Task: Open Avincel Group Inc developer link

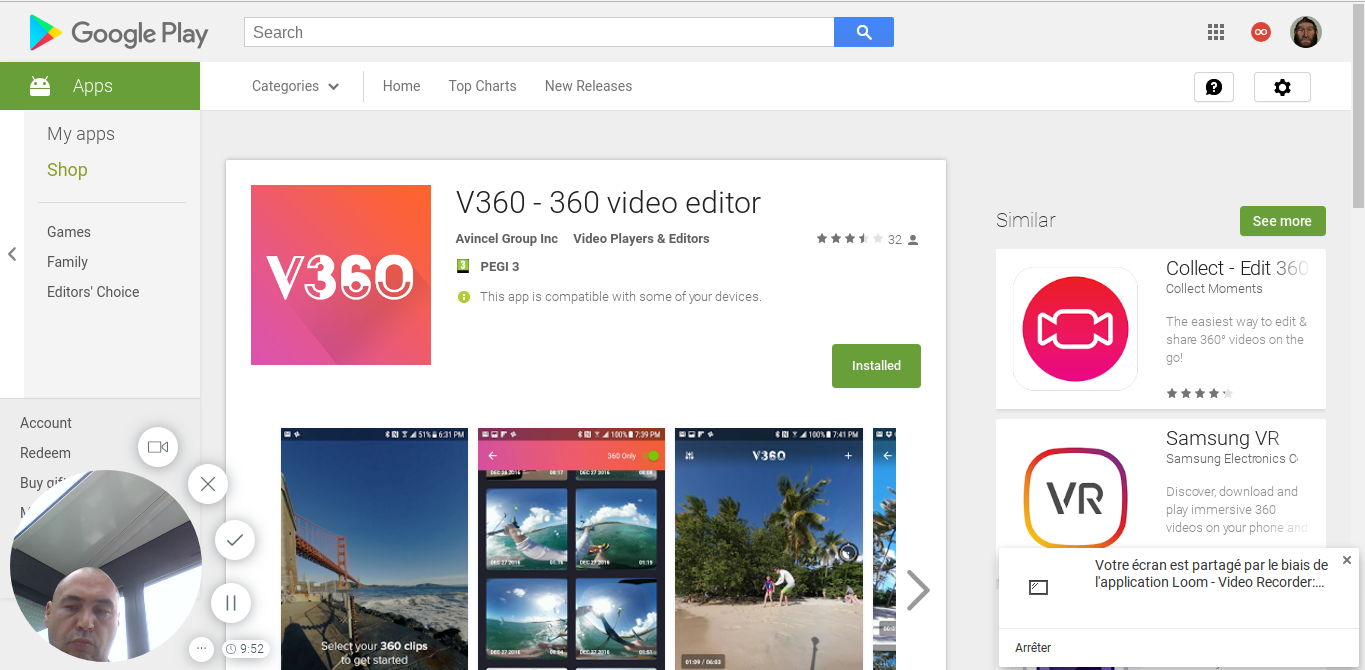Action: [x=507, y=239]
